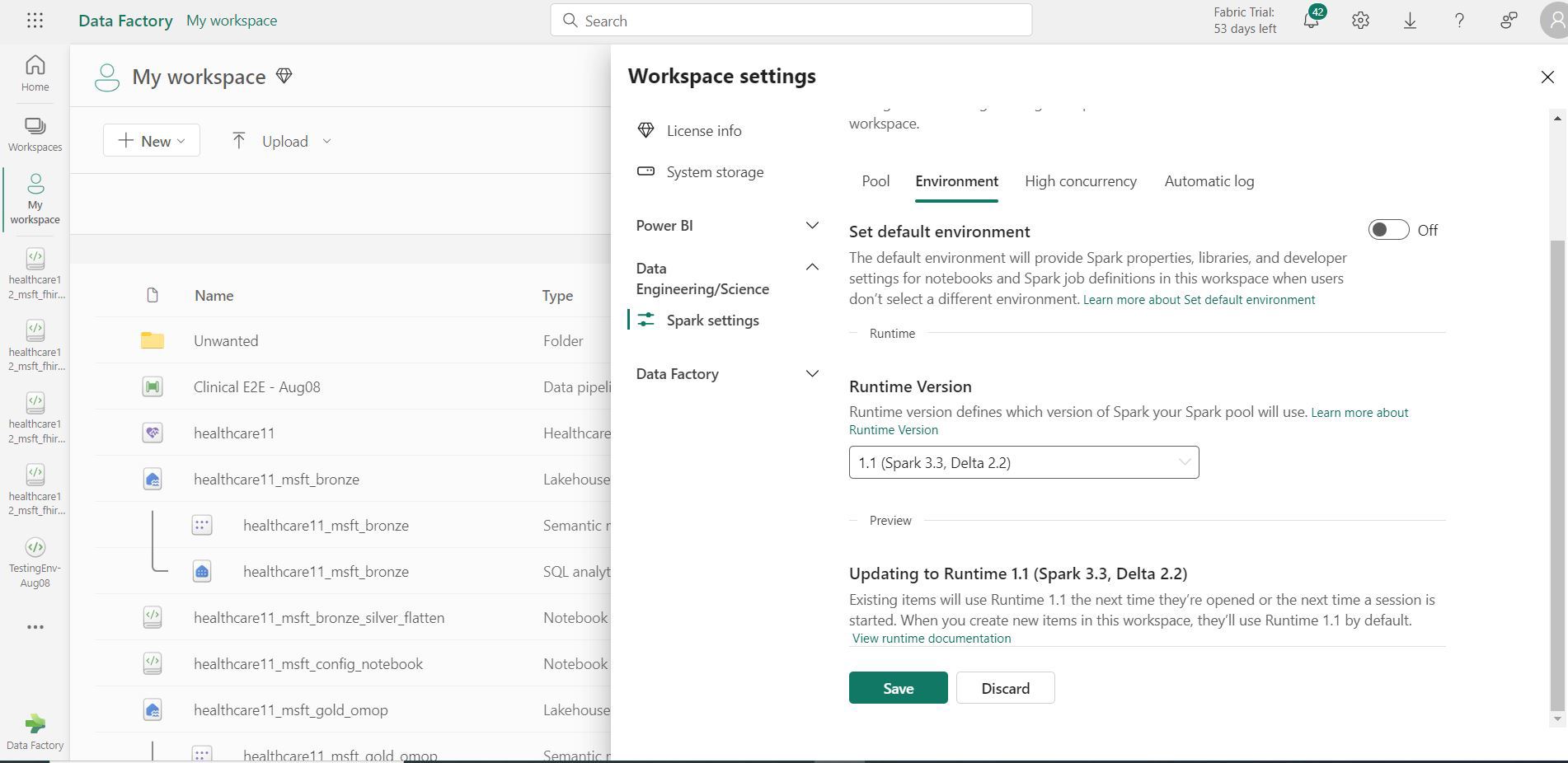The width and height of the screenshot is (1568, 763).
Task: Open the Upload dropdown chevron
Action: pos(326,141)
